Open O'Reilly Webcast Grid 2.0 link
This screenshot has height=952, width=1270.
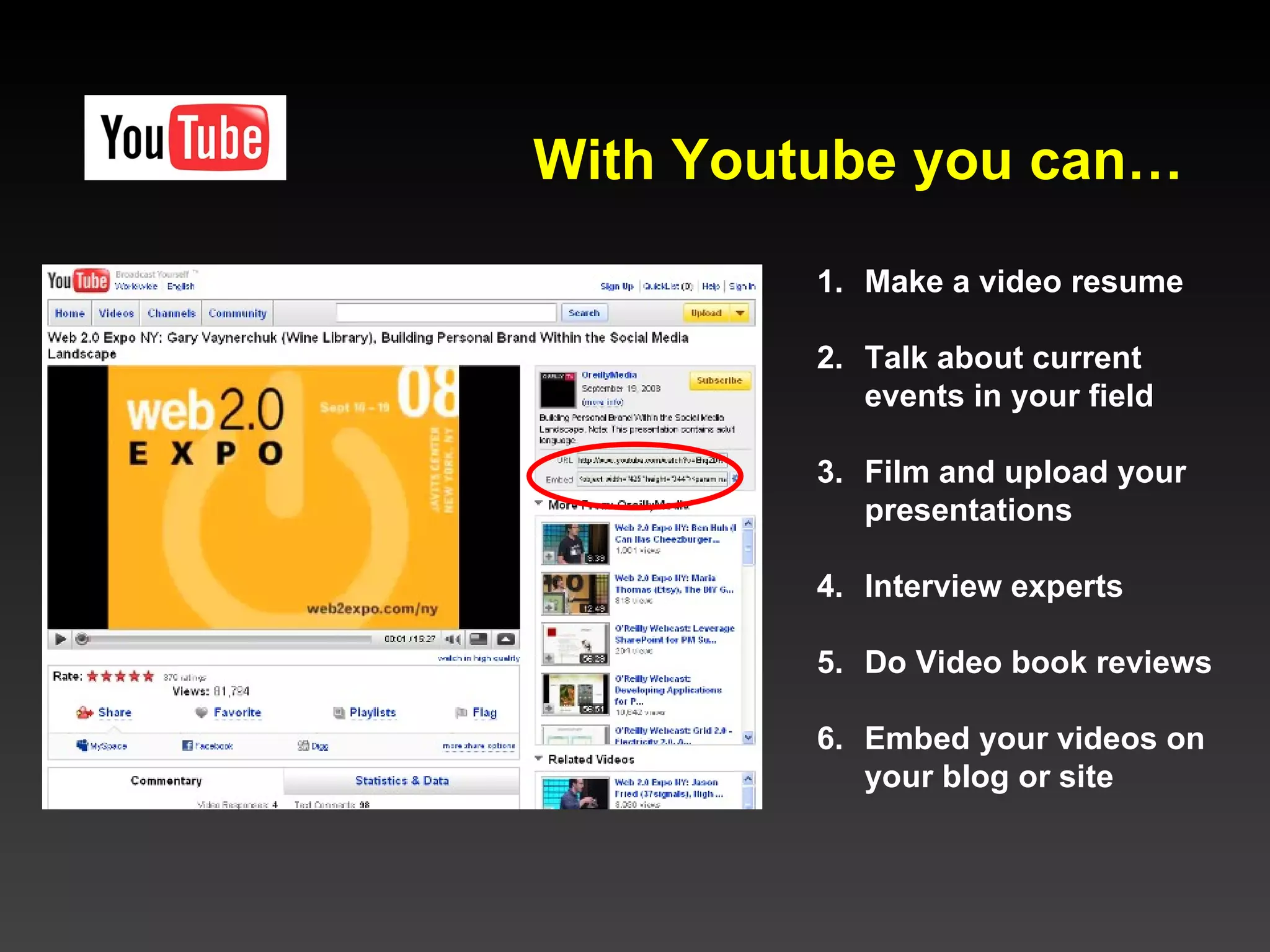coord(673,736)
